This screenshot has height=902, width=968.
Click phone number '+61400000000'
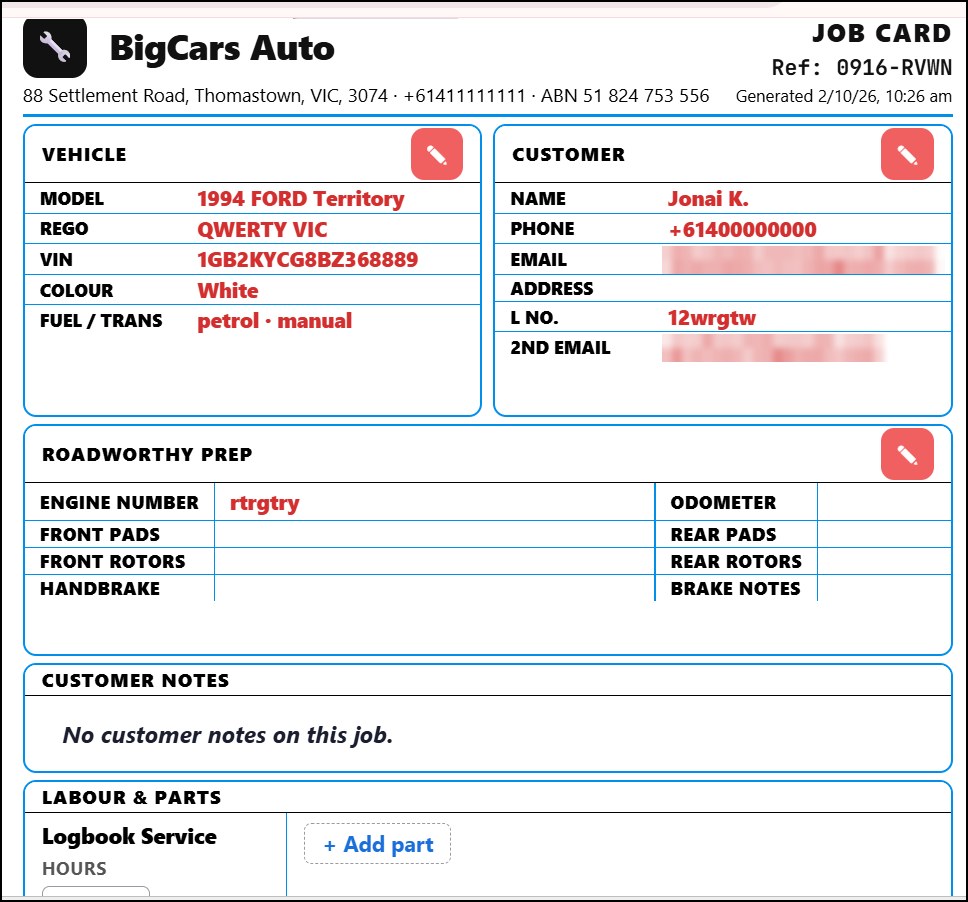[x=742, y=230]
